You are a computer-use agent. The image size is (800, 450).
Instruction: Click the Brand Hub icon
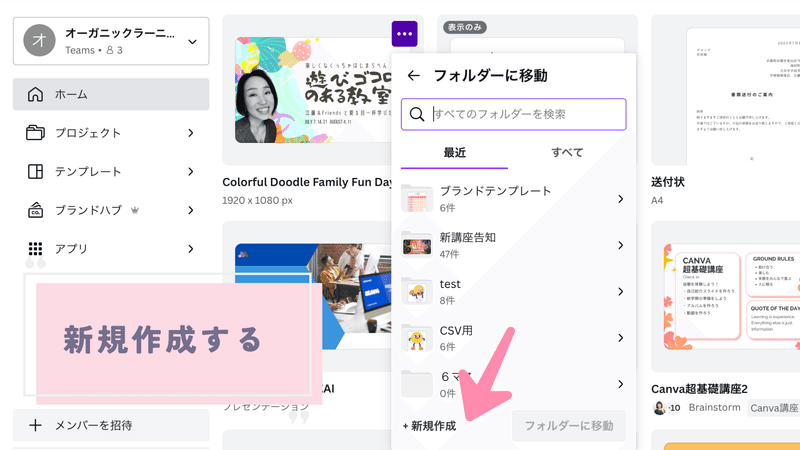click(35, 210)
